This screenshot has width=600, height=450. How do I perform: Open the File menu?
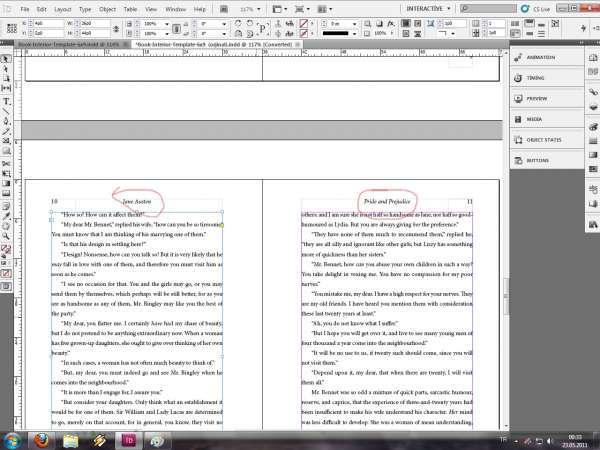tap(24, 9)
